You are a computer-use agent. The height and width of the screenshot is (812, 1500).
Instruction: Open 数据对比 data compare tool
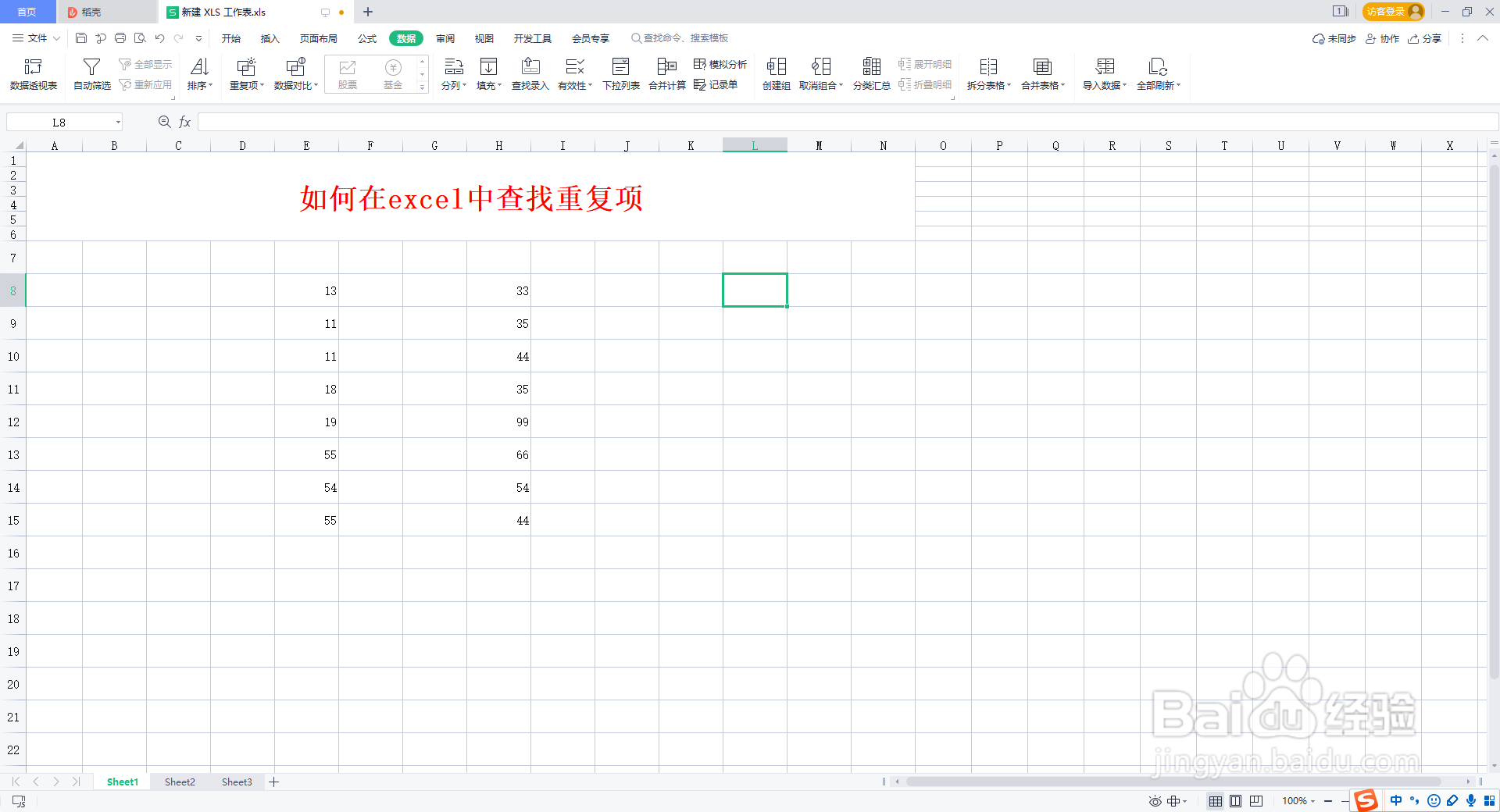pos(295,74)
